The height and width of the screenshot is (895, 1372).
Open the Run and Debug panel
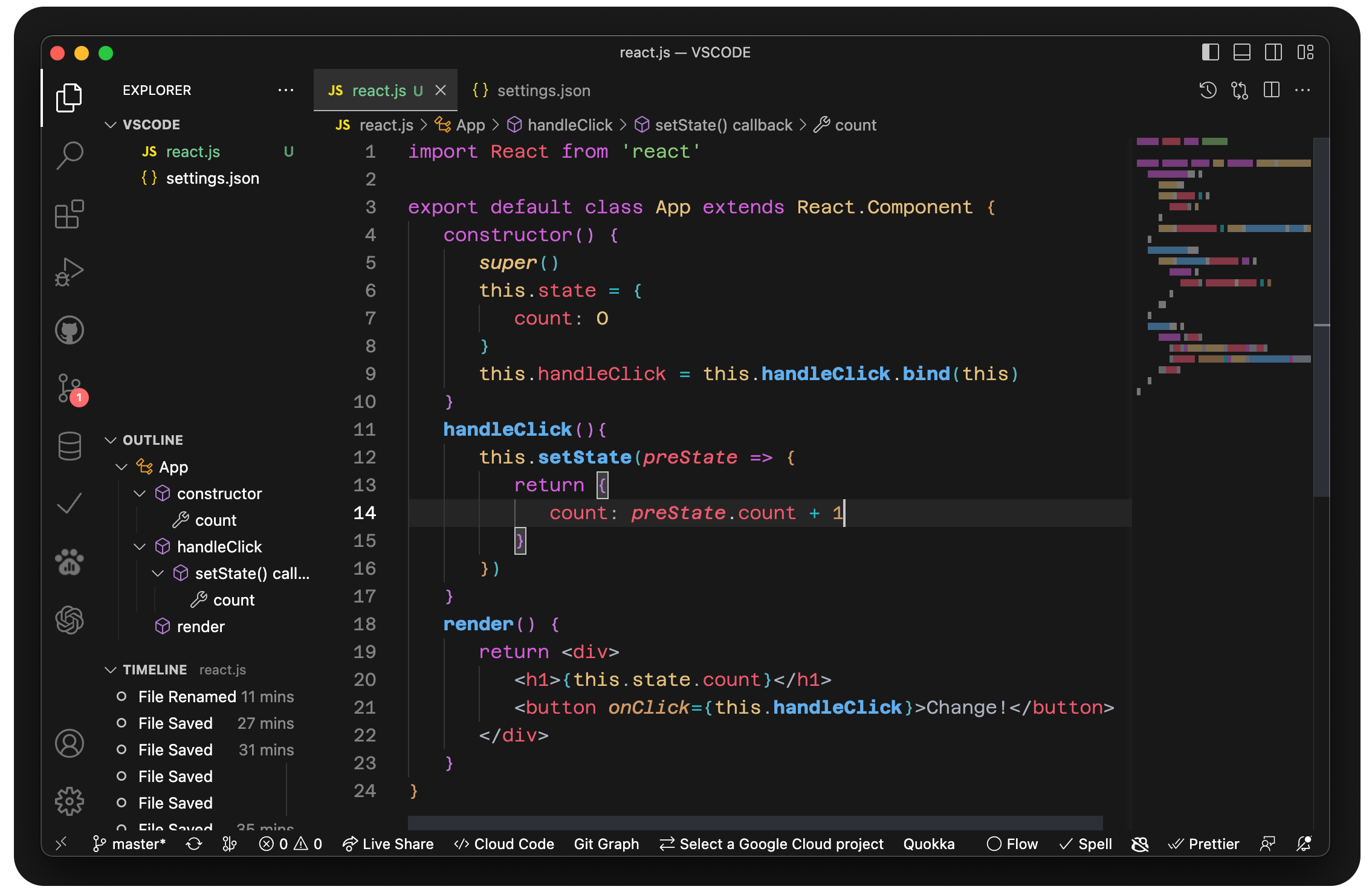pyautogui.click(x=69, y=271)
